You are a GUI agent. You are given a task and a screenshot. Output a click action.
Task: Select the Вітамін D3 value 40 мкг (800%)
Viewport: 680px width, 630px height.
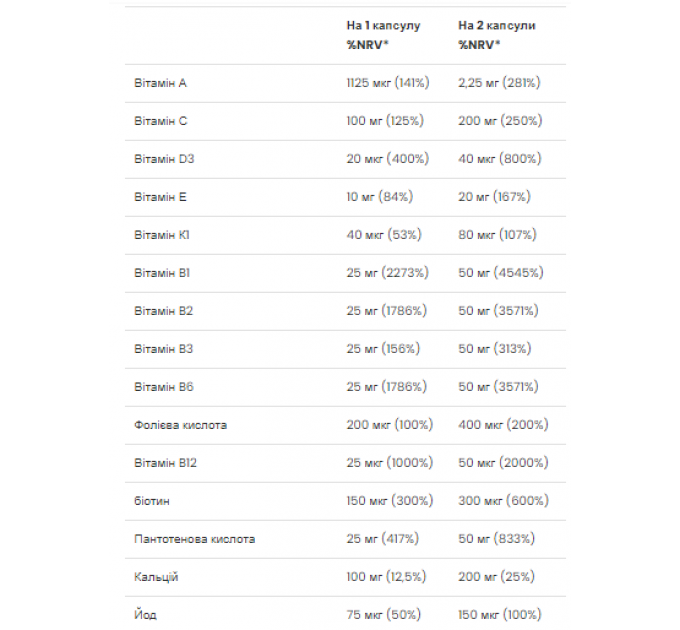(x=500, y=159)
